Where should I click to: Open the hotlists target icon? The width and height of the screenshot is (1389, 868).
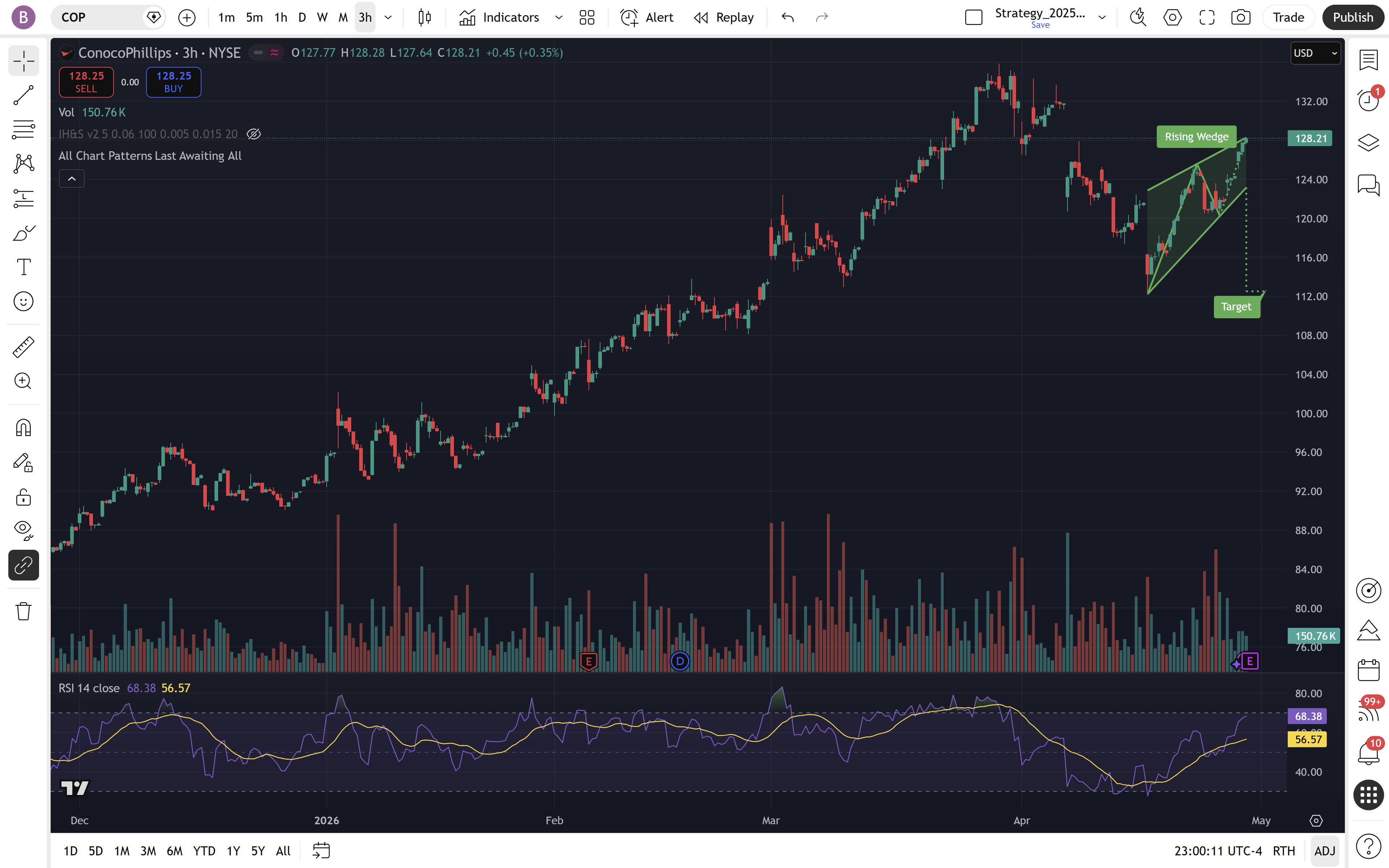point(1368,590)
